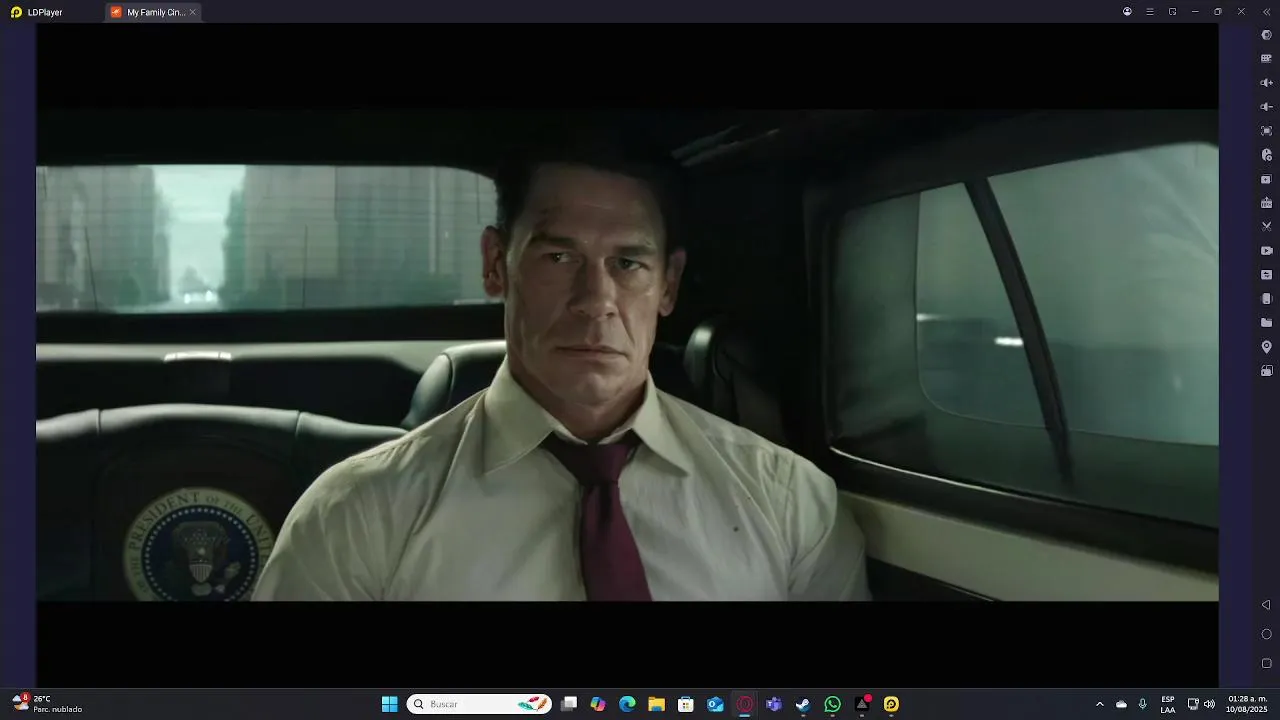Launch Copilot from the taskbar
Viewport: 1280px width, 720px height.
tap(598, 704)
